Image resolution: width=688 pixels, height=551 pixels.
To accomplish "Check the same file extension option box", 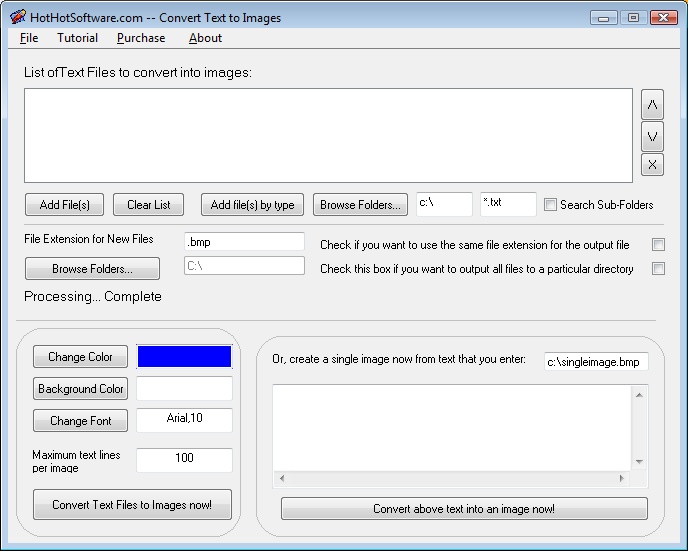I will [x=658, y=244].
